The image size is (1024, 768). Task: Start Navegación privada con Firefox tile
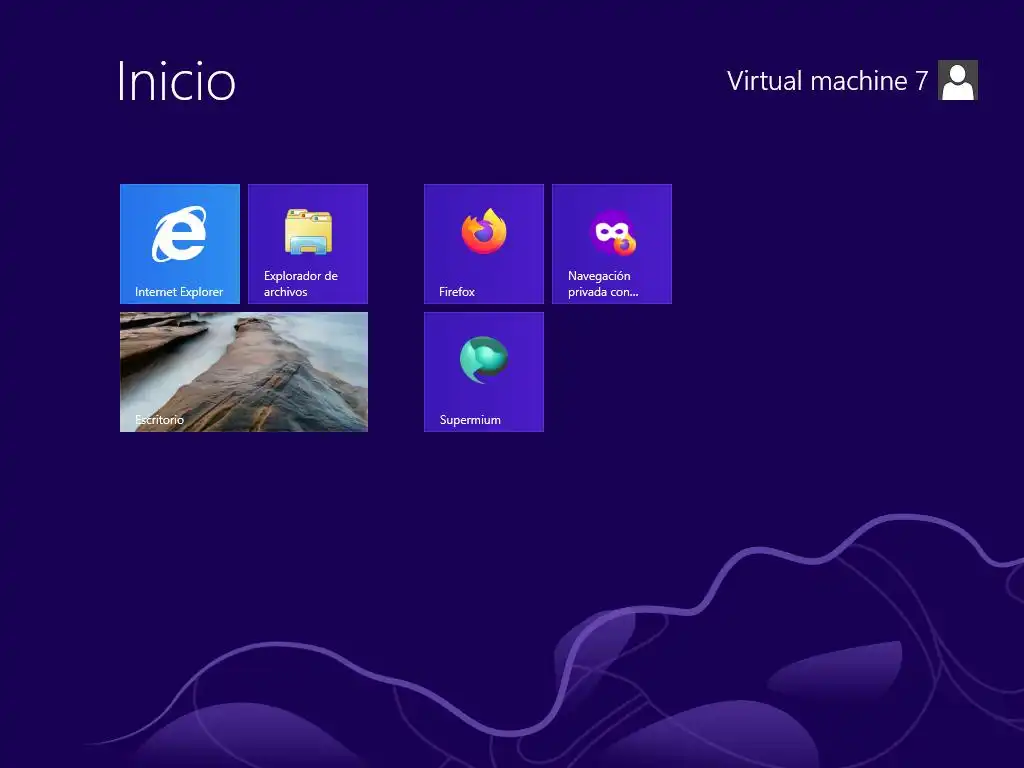point(611,244)
